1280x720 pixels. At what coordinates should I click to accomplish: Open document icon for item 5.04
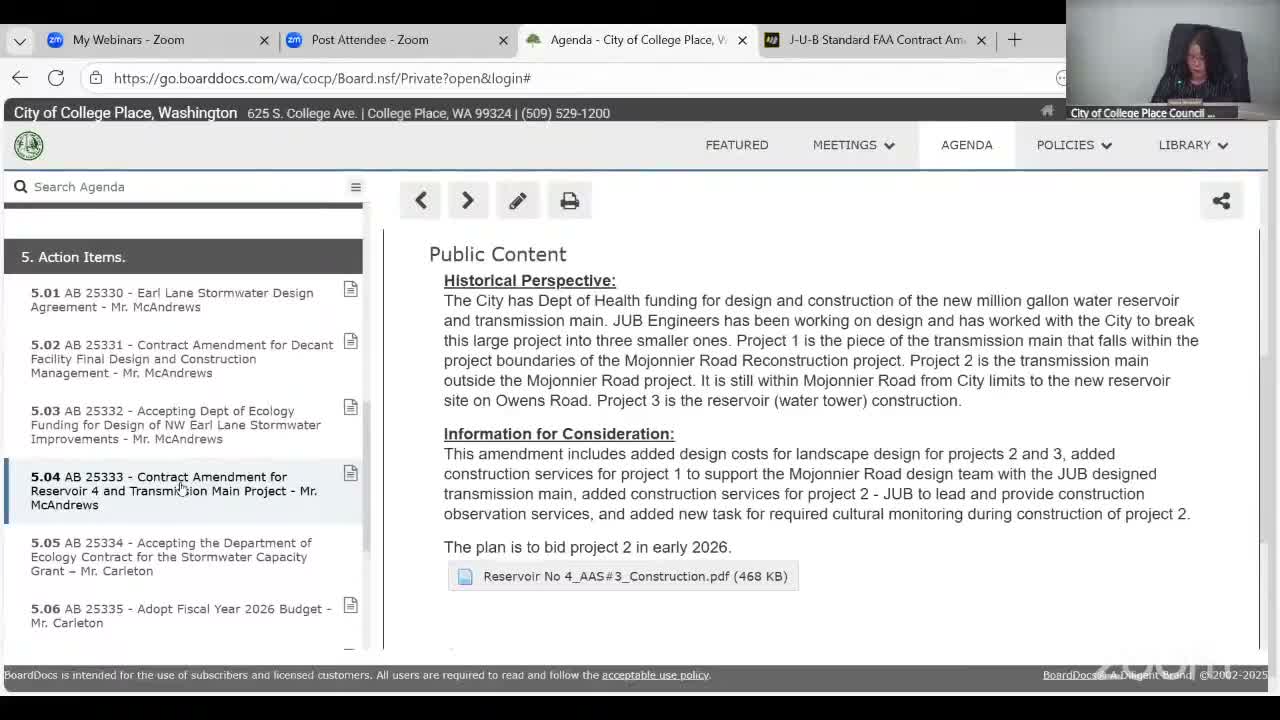pos(350,473)
